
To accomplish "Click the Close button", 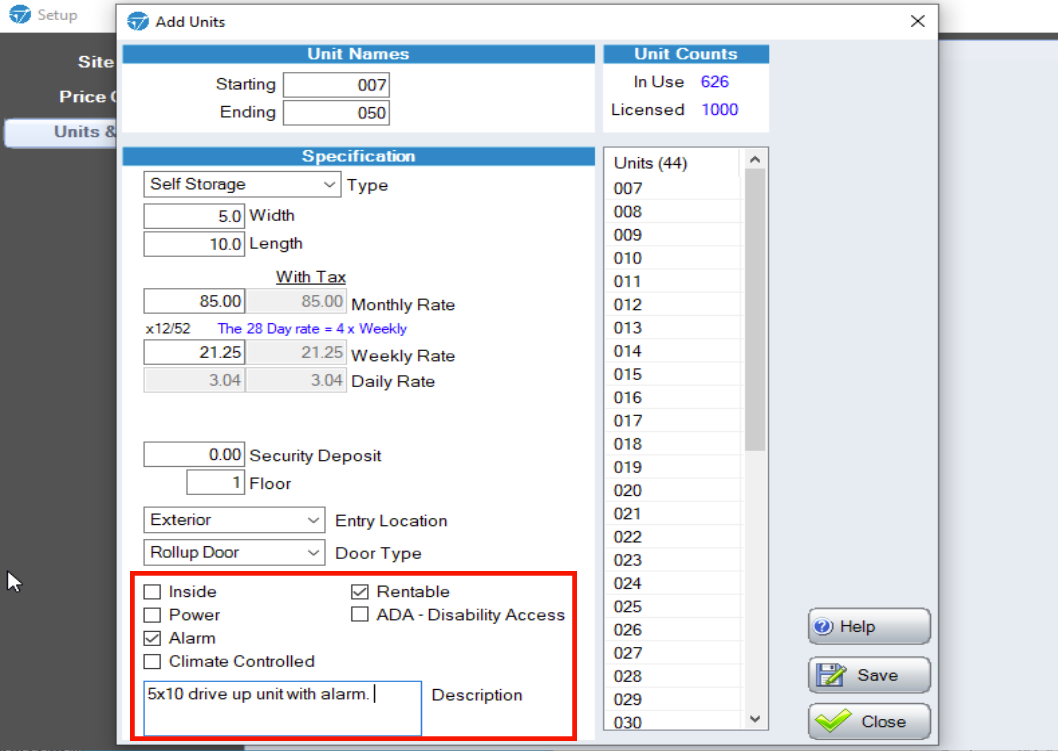I will [869, 721].
